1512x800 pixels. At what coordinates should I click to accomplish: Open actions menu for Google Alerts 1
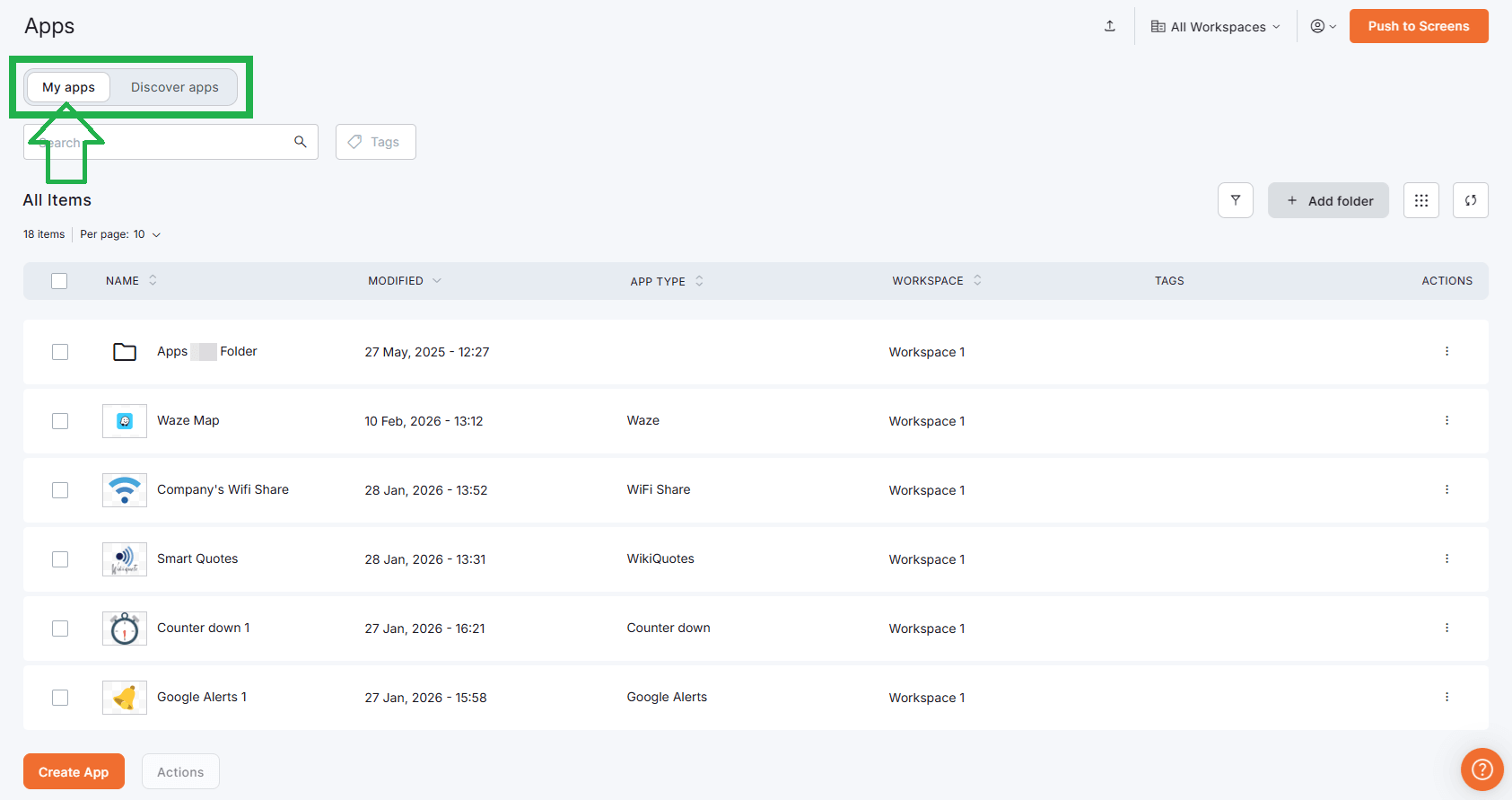1446,697
